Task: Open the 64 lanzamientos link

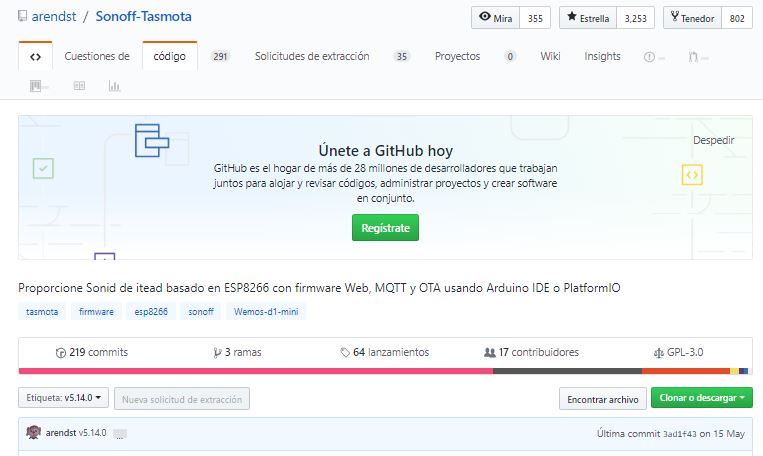Action: point(385,352)
